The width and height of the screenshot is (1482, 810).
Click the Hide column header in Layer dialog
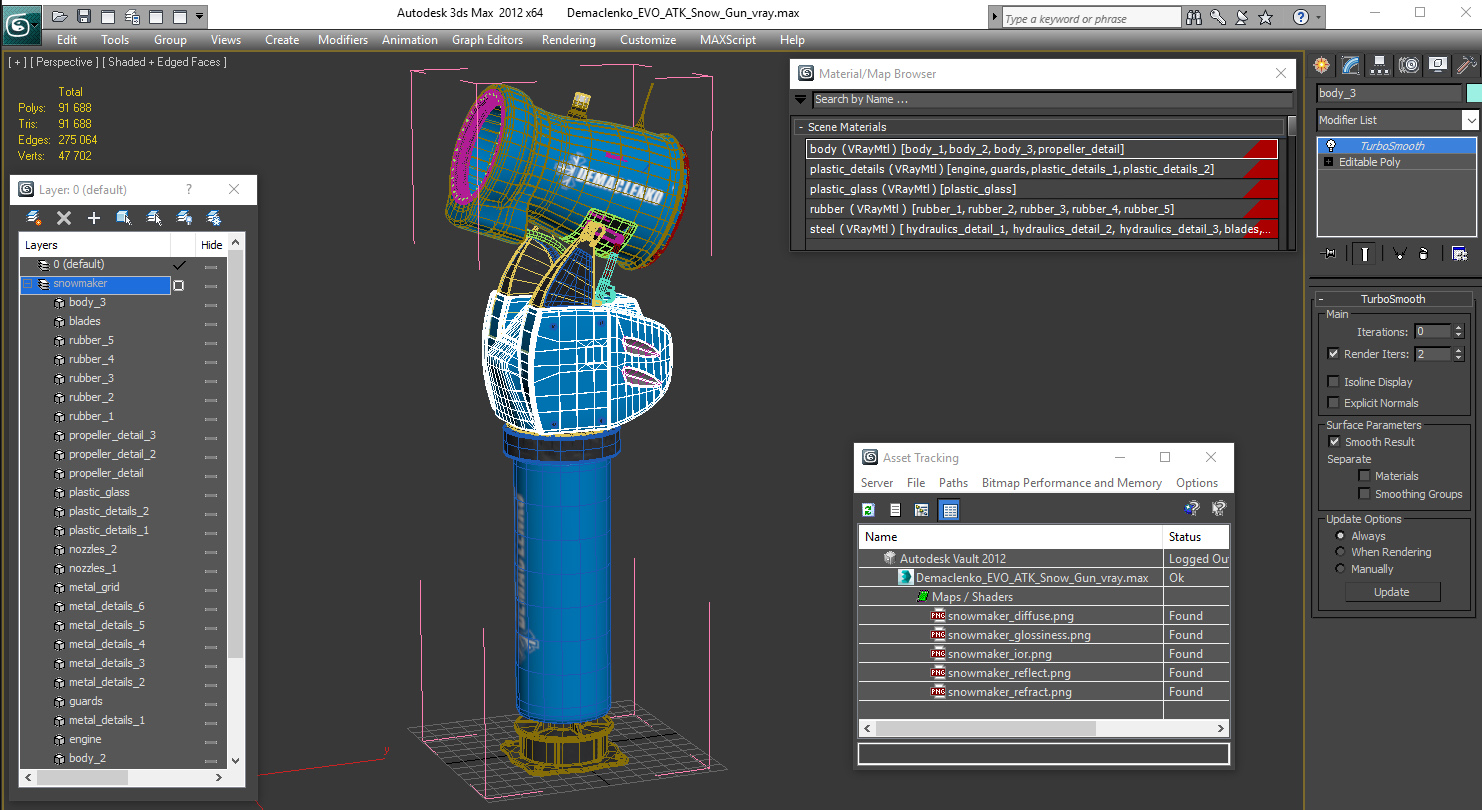tap(212, 245)
